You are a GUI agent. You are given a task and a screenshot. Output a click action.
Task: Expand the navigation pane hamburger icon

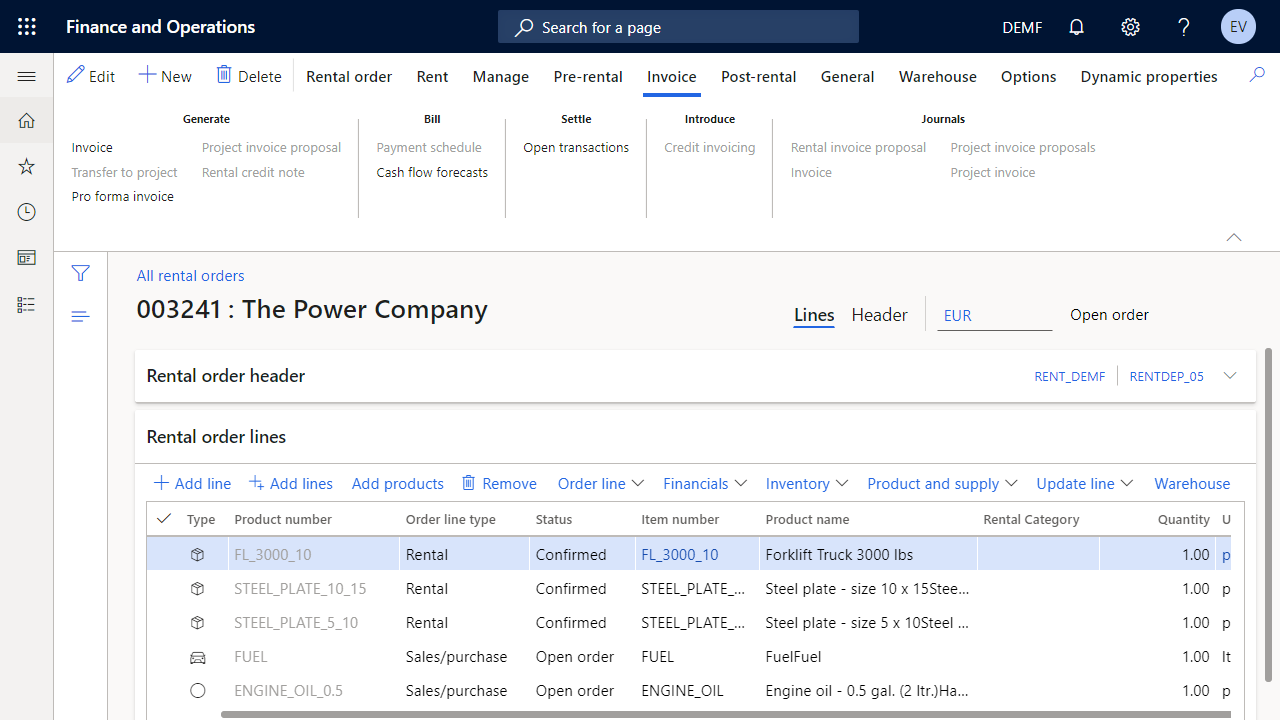click(x=27, y=76)
